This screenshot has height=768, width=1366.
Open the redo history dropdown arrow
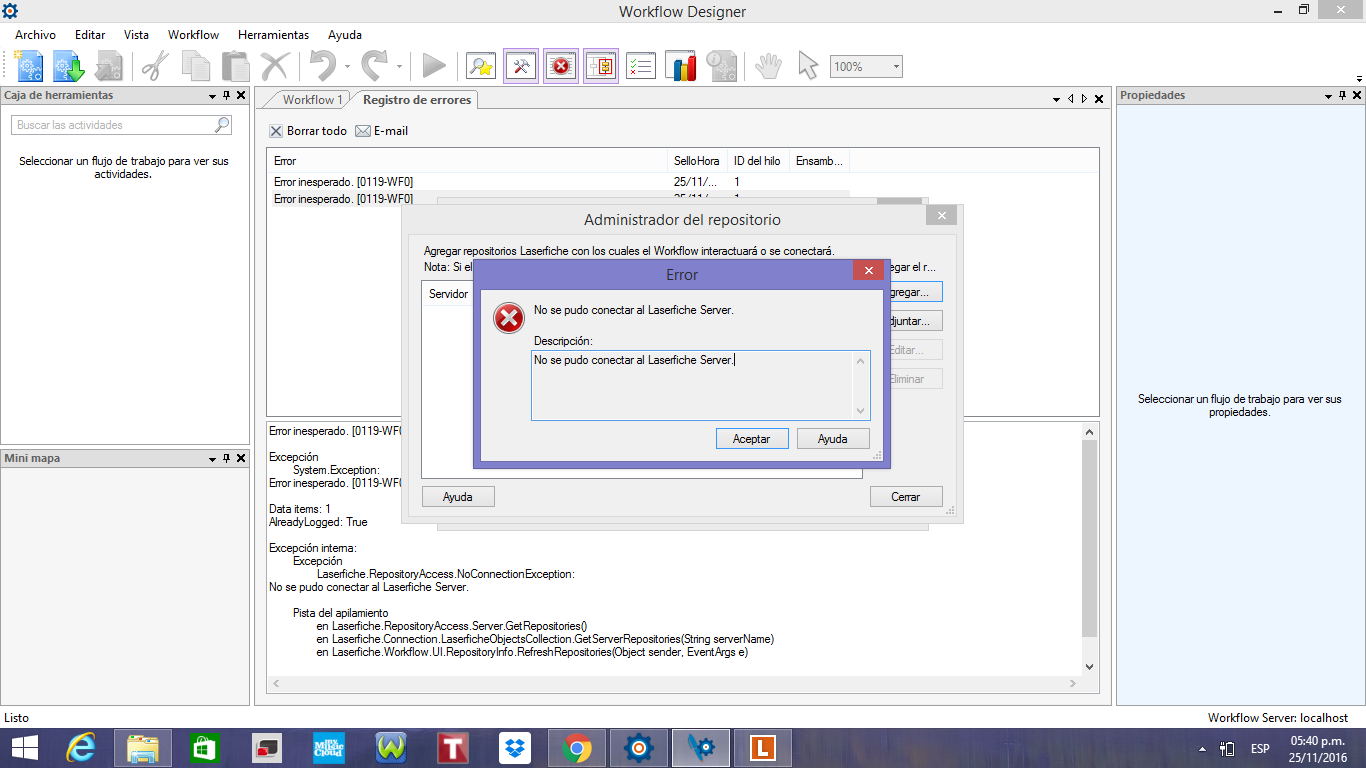tap(399, 67)
